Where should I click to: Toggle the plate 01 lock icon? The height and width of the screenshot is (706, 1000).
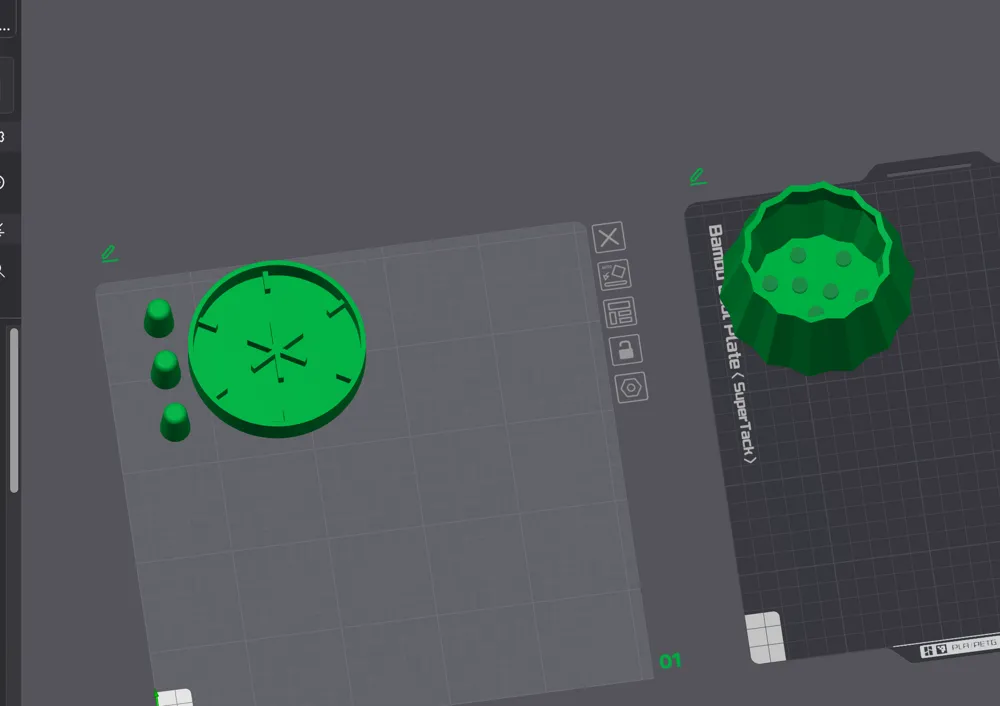[625, 349]
